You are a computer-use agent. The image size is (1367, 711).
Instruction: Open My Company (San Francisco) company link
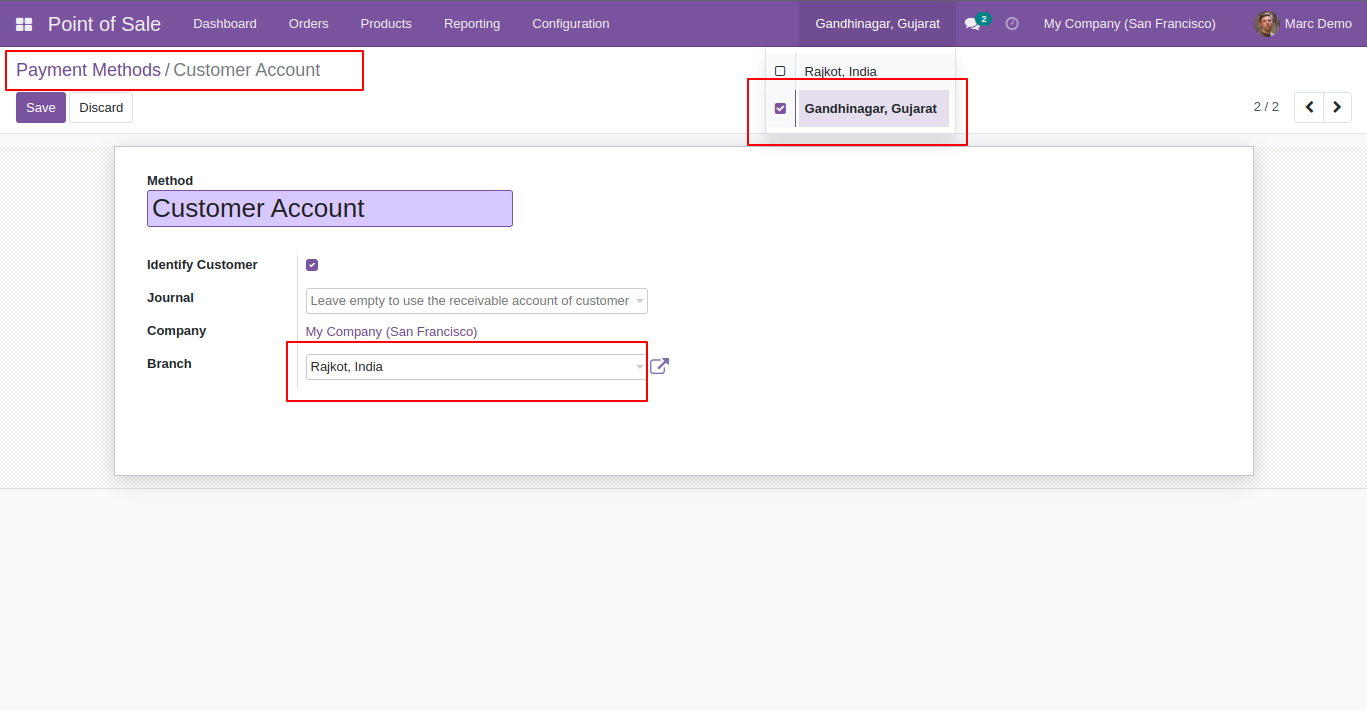coord(391,331)
